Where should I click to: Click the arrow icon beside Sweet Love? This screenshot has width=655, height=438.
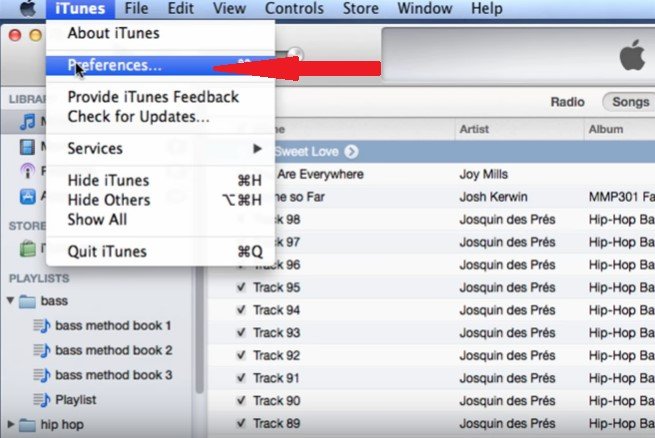[x=351, y=152]
